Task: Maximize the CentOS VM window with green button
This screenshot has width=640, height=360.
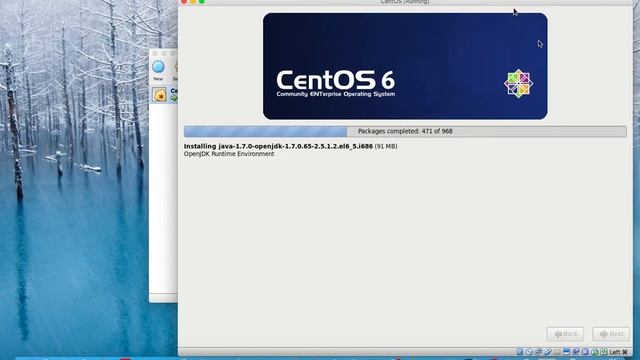Action: (202, 2)
